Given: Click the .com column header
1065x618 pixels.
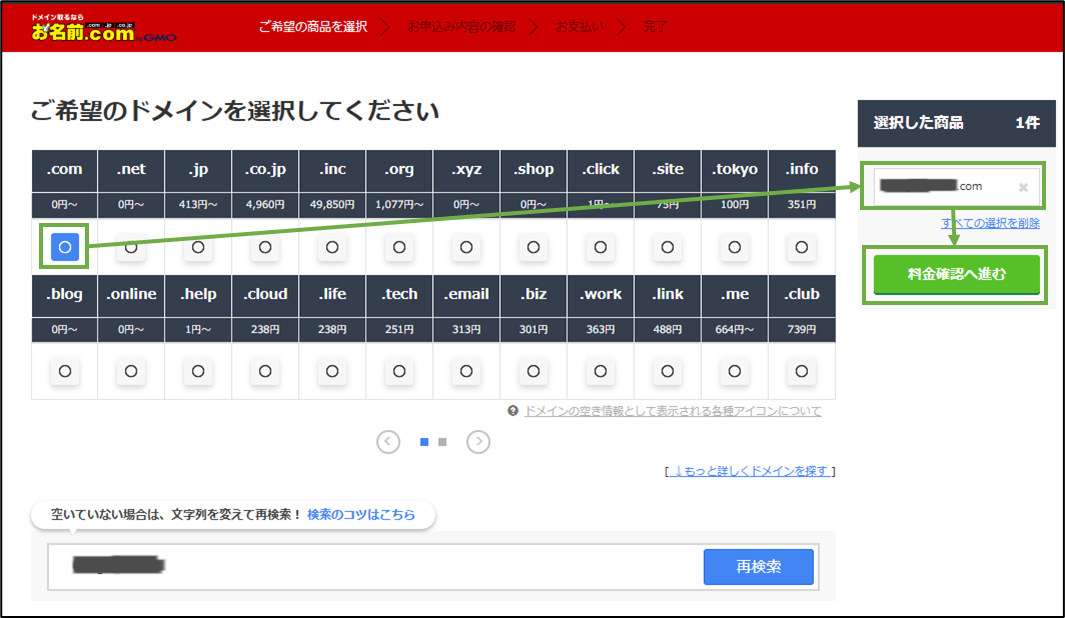Looking at the screenshot, I should pos(65,169).
